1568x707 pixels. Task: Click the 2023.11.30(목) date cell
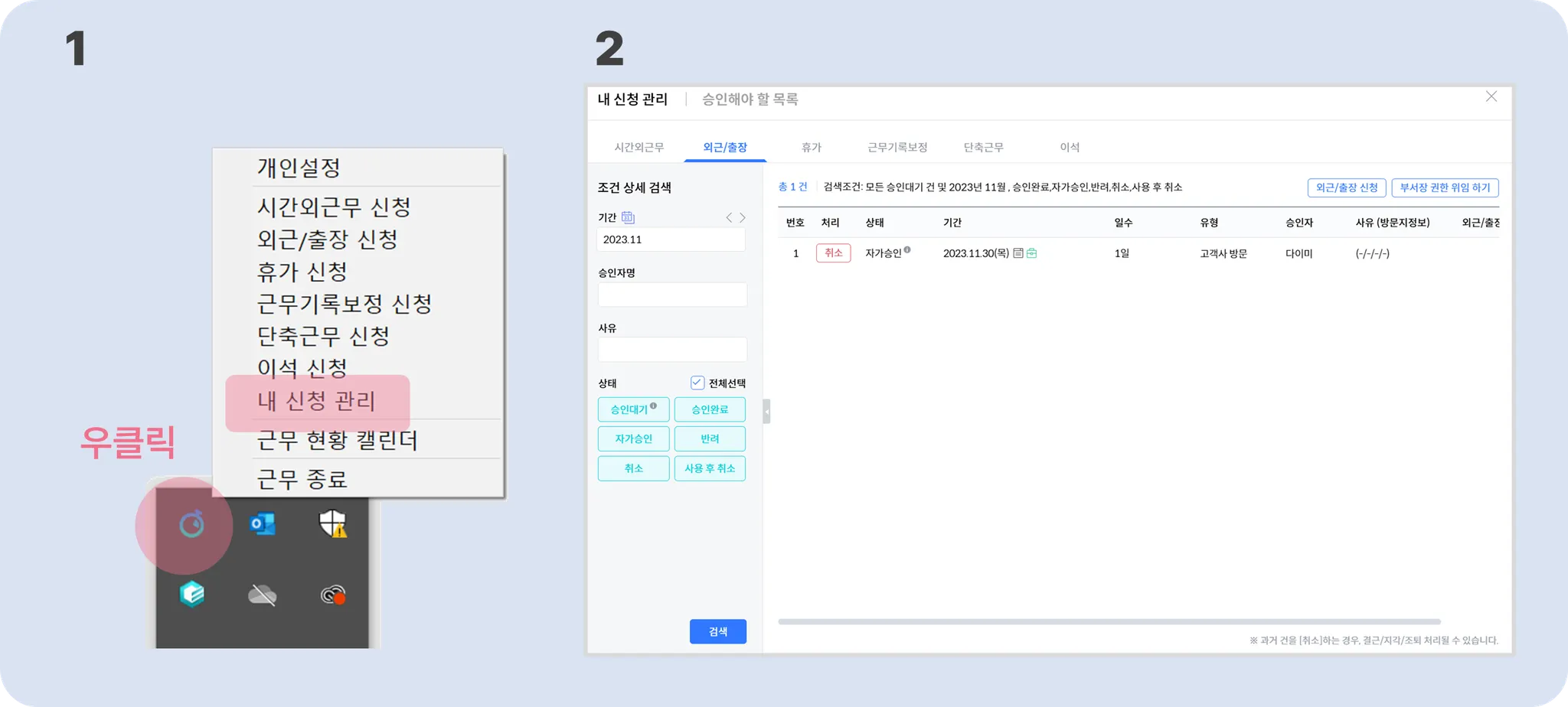click(x=975, y=253)
